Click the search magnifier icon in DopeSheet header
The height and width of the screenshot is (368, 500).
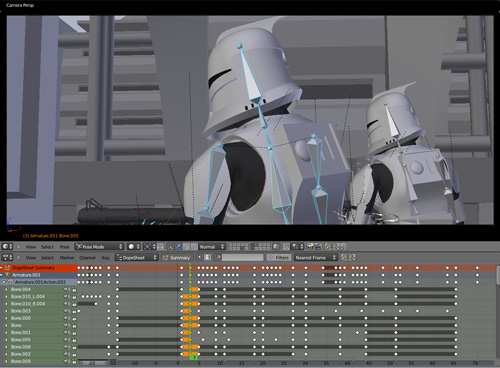point(218,257)
